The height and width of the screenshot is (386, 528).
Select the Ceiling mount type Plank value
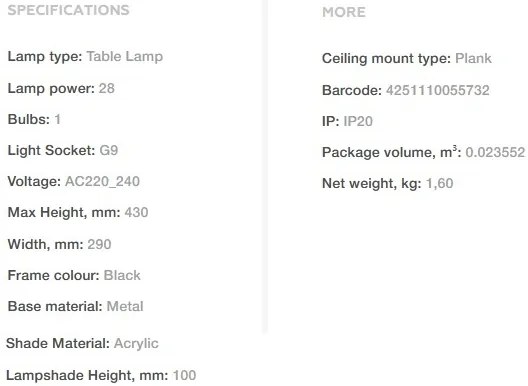tap(473, 58)
